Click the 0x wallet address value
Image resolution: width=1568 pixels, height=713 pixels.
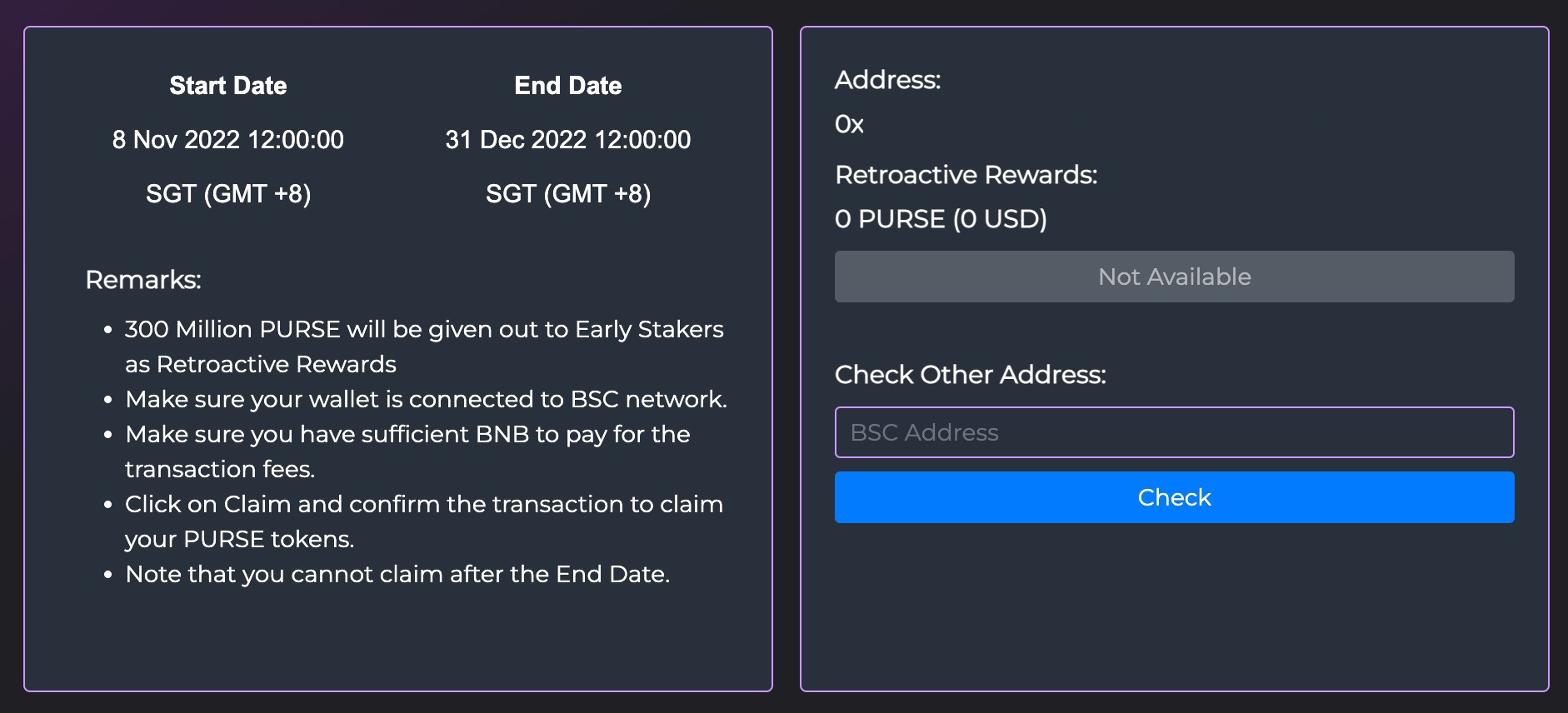pyautogui.click(x=849, y=124)
